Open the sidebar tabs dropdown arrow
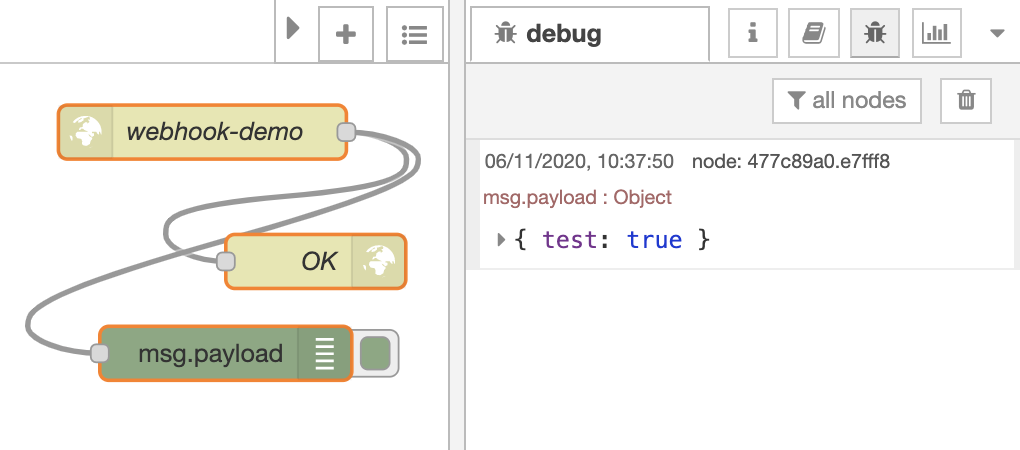 (x=996, y=34)
